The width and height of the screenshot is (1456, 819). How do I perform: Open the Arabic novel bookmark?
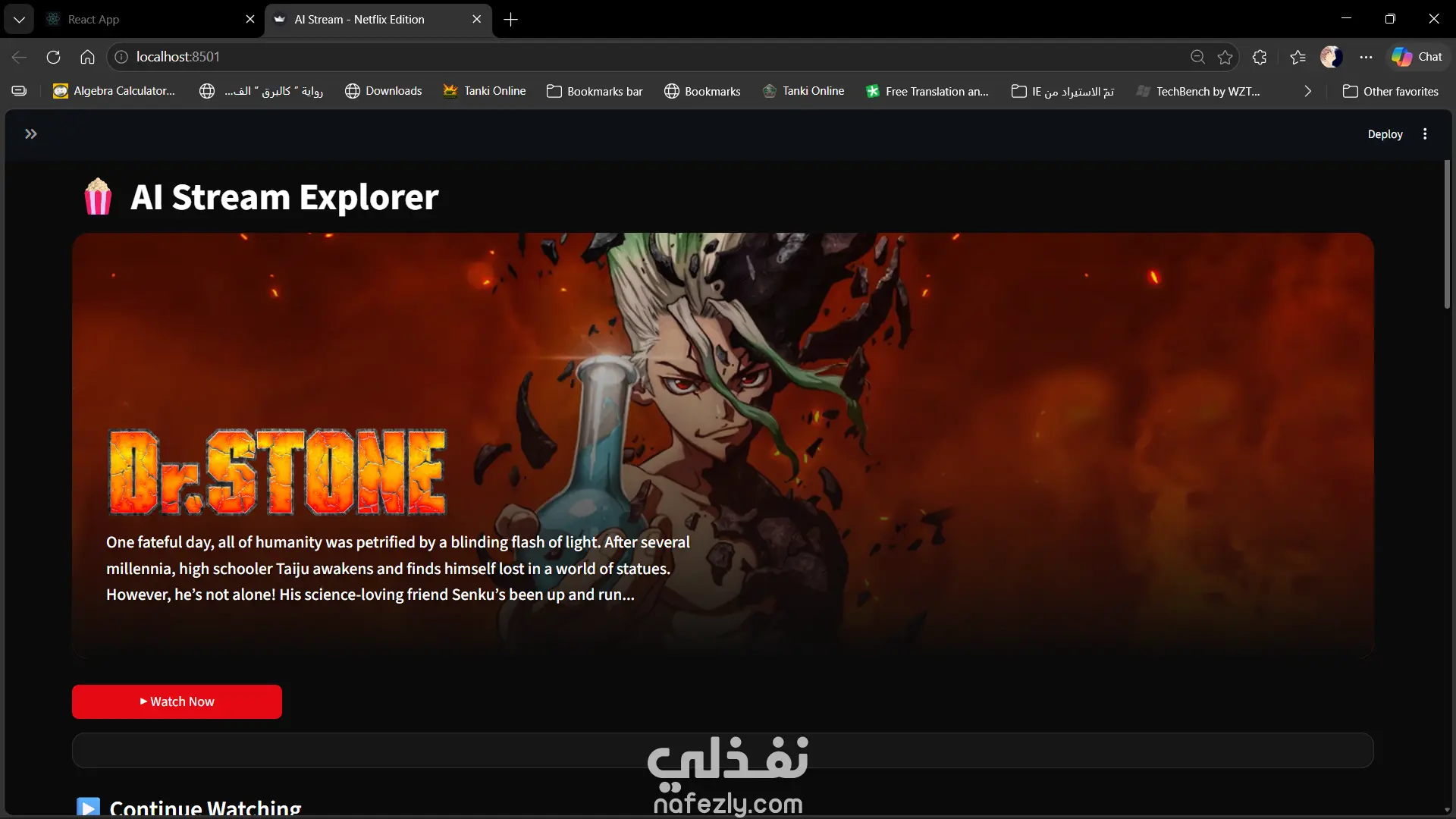pyautogui.click(x=261, y=91)
